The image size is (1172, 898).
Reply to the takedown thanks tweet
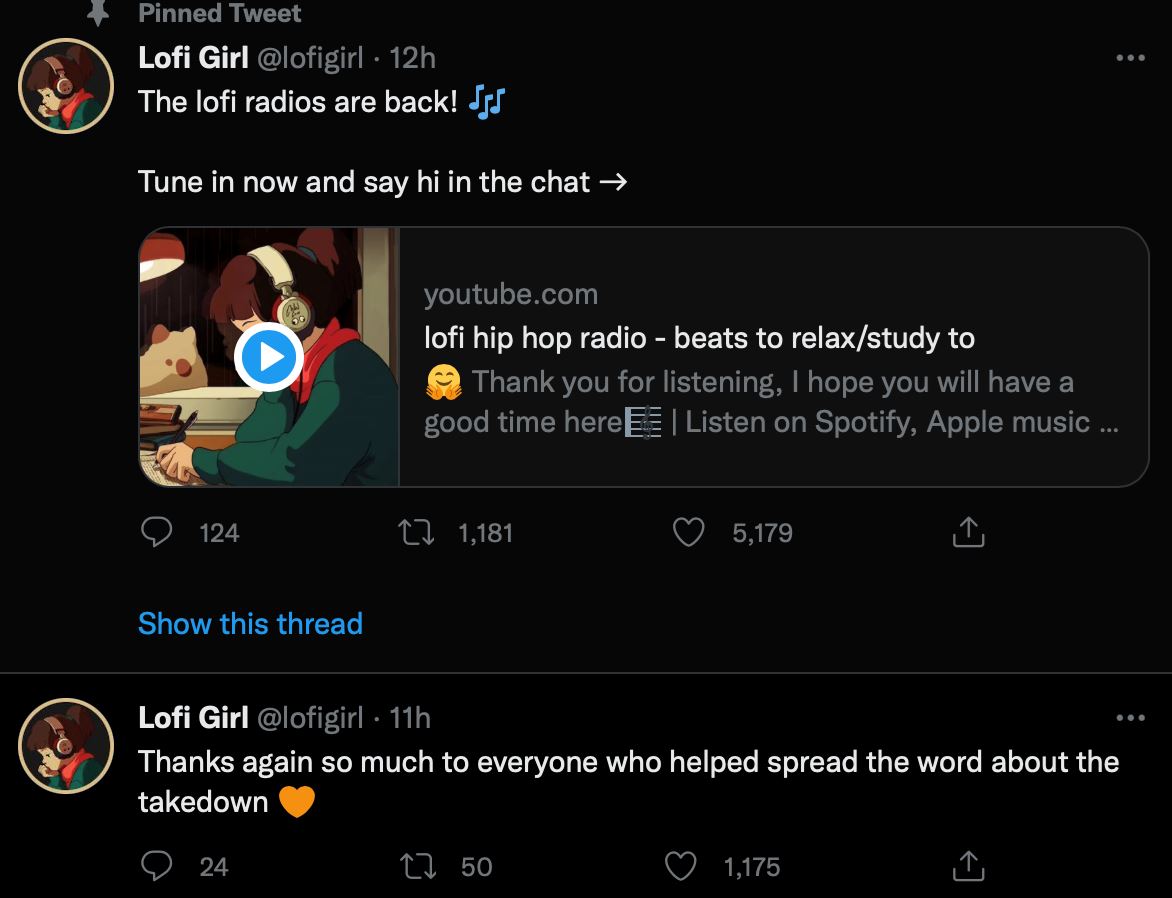click(x=156, y=866)
